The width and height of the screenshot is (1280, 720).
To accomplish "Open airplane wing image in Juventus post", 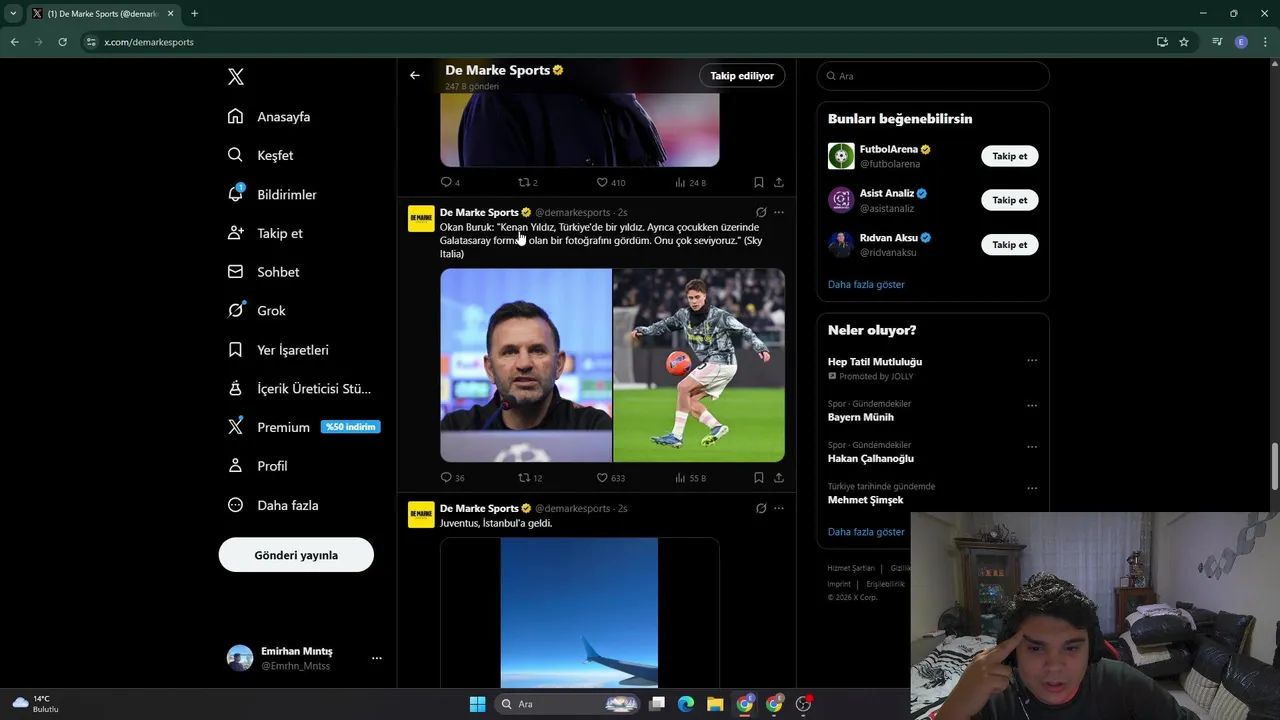I will pyautogui.click(x=579, y=612).
